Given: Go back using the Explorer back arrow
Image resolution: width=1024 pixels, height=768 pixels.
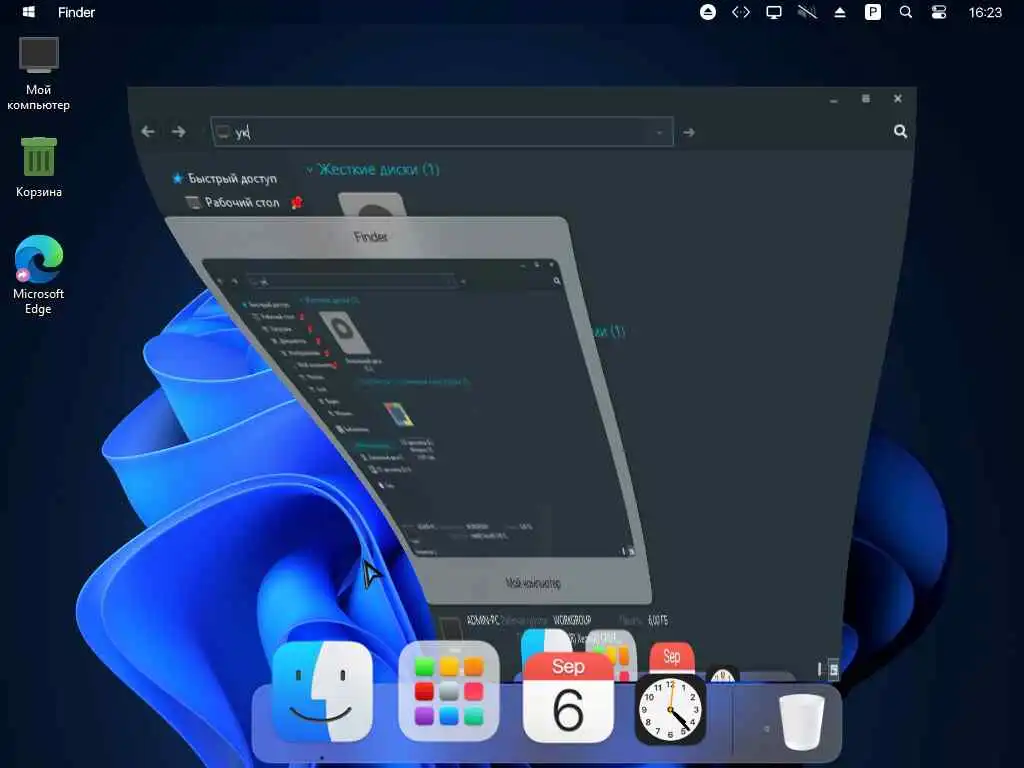Looking at the screenshot, I should (148, 131).
